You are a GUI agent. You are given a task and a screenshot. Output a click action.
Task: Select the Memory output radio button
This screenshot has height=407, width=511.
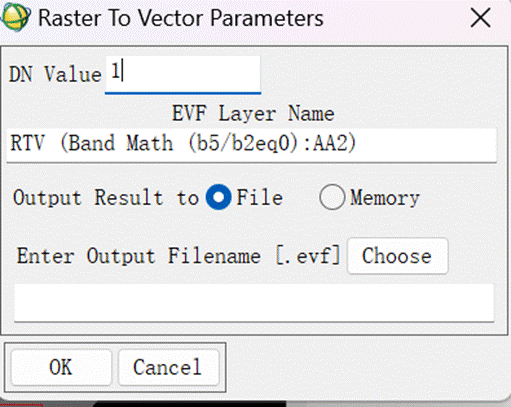(x=332, y=197)
